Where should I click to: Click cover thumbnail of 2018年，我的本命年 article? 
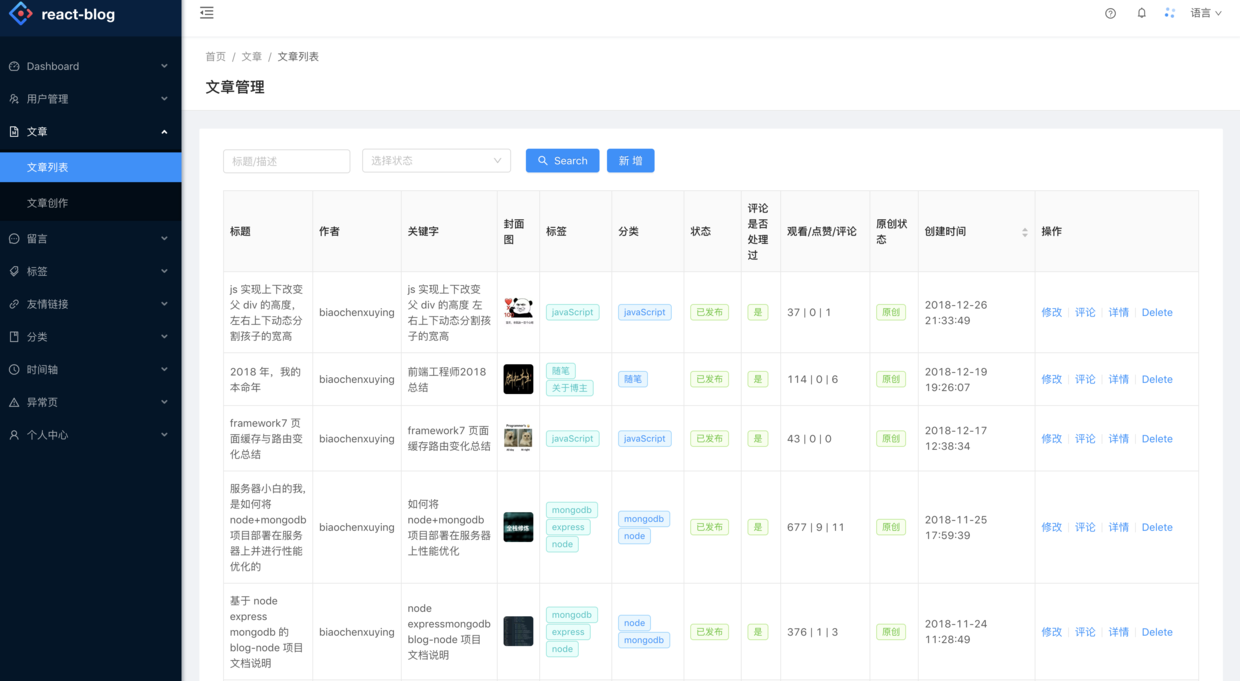[518, 379]
